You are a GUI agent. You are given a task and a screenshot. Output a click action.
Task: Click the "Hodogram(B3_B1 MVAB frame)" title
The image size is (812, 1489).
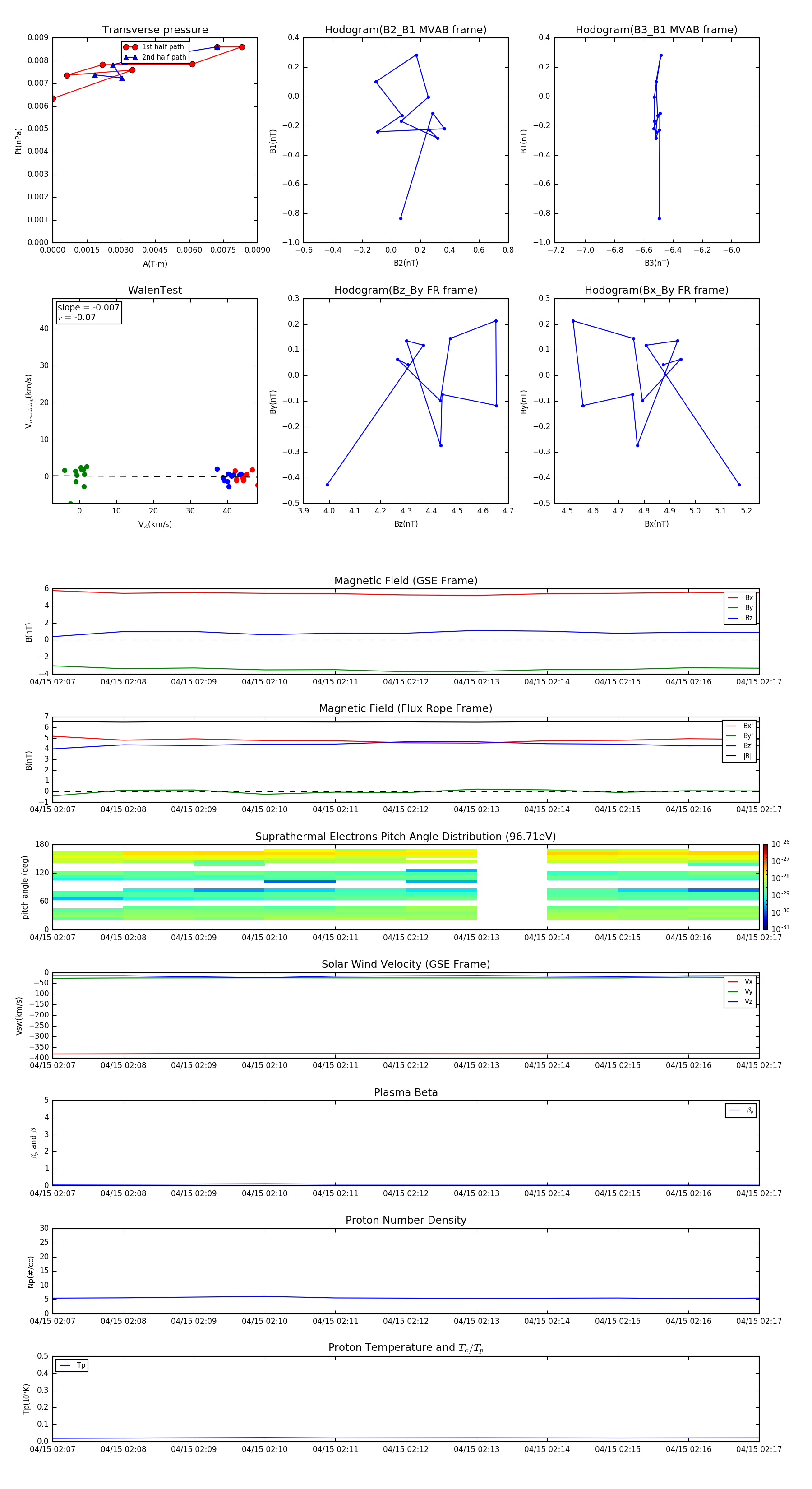point(656,29)
